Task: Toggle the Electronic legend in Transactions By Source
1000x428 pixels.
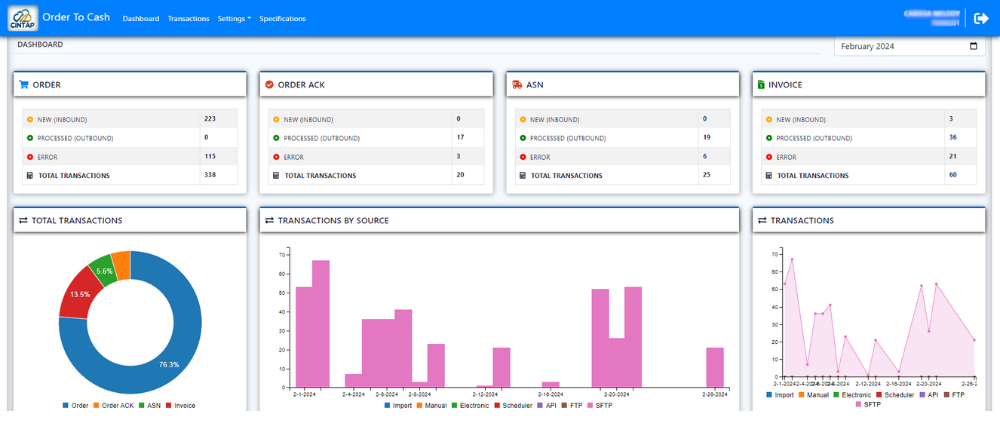Action: [470, 405]
